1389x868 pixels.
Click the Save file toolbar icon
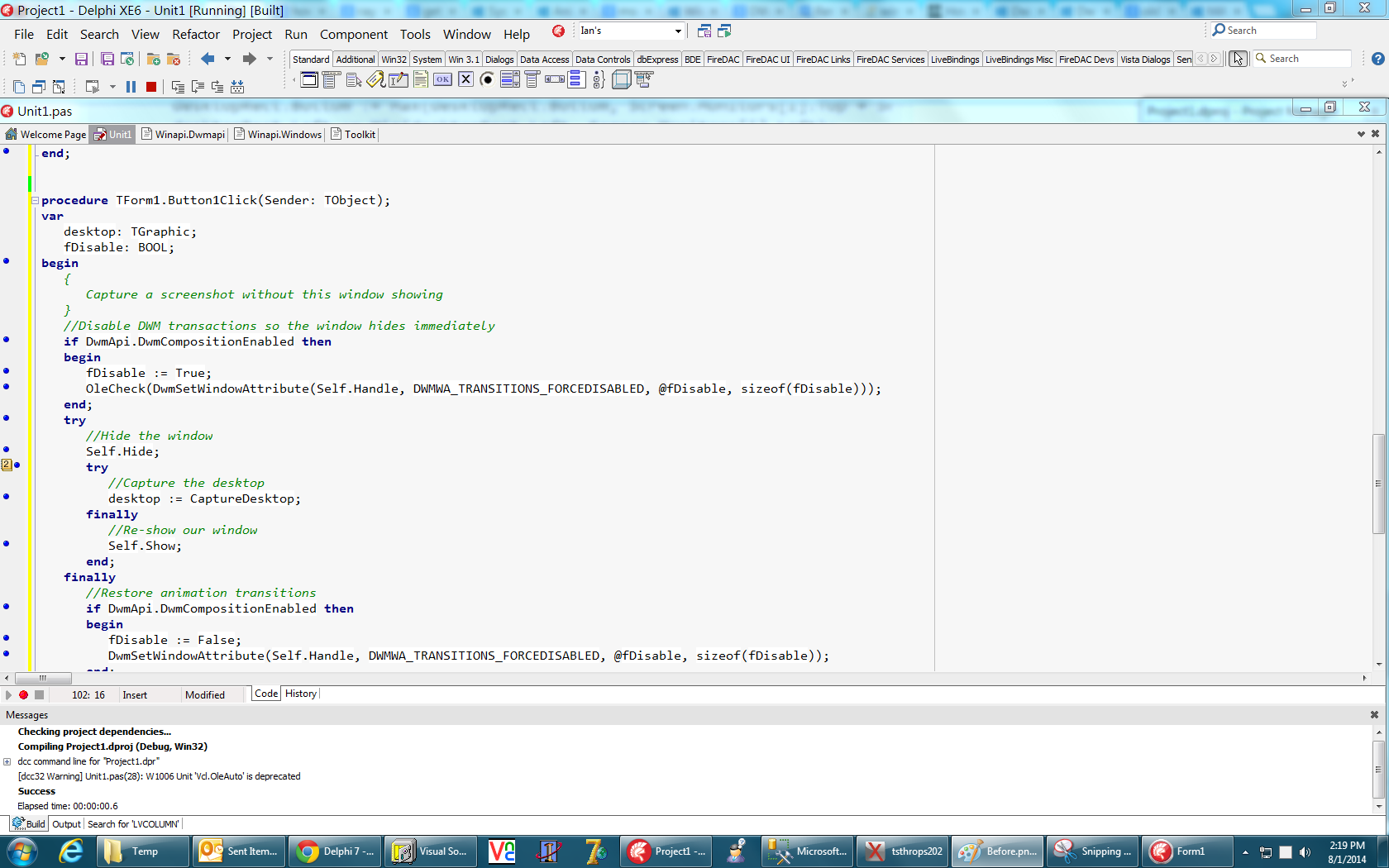point(81,60)
